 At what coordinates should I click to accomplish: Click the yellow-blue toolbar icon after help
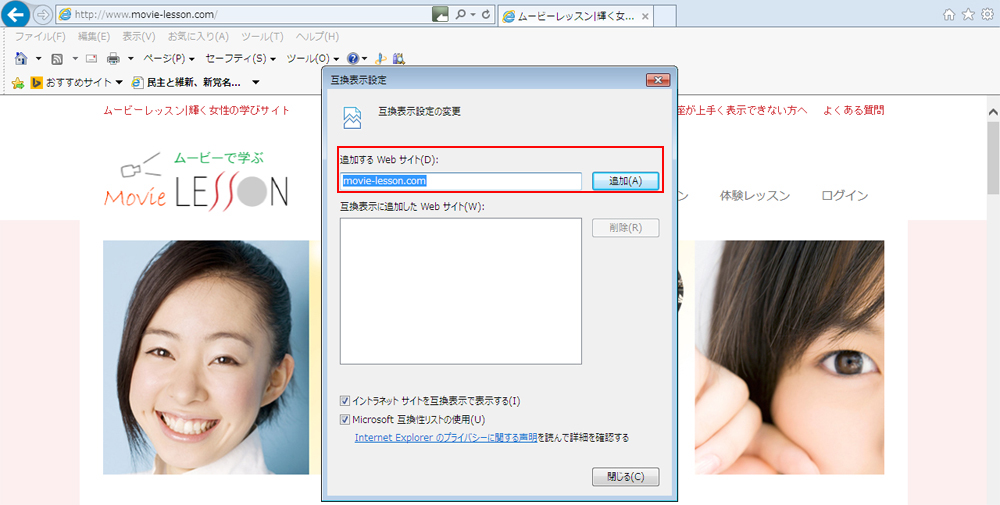click(381, 59)
